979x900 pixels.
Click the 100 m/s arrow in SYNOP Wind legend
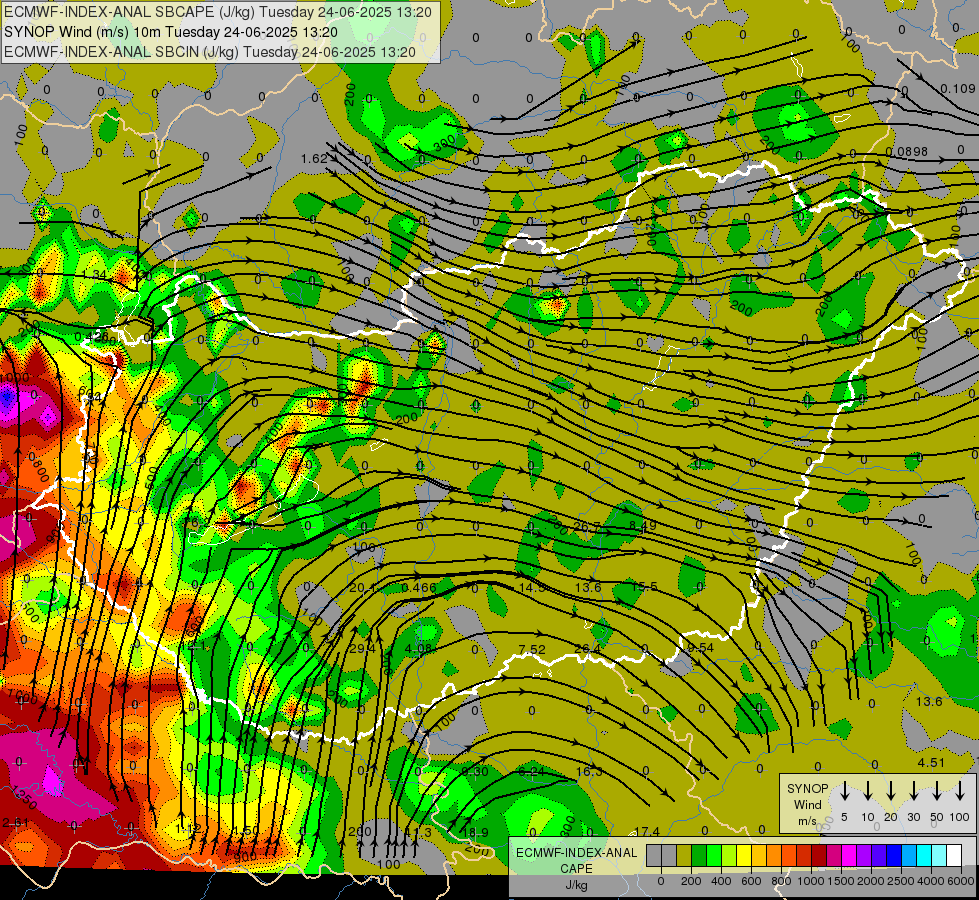[960, 791]
